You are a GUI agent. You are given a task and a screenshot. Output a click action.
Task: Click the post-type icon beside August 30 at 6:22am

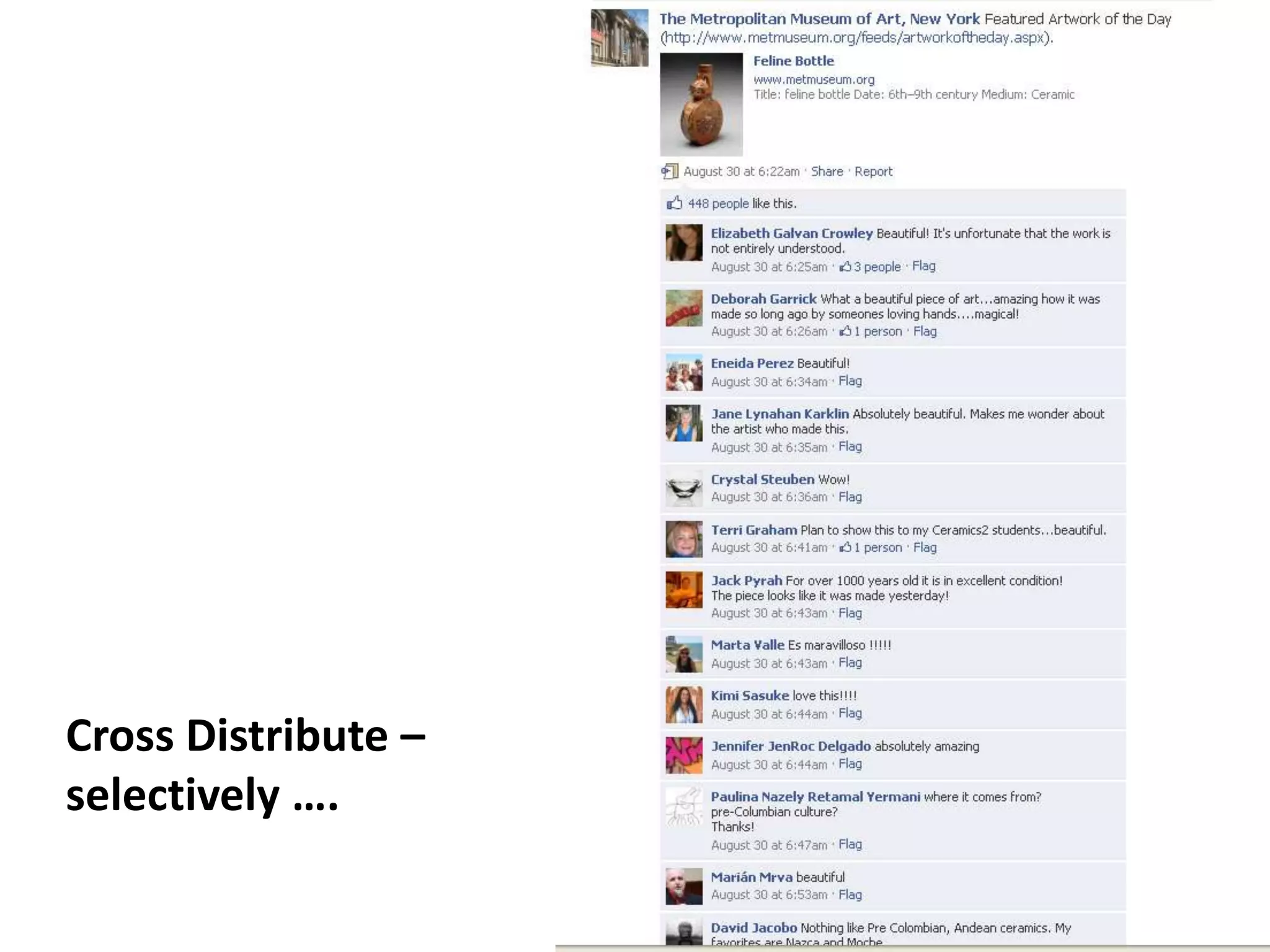point(670,171)
